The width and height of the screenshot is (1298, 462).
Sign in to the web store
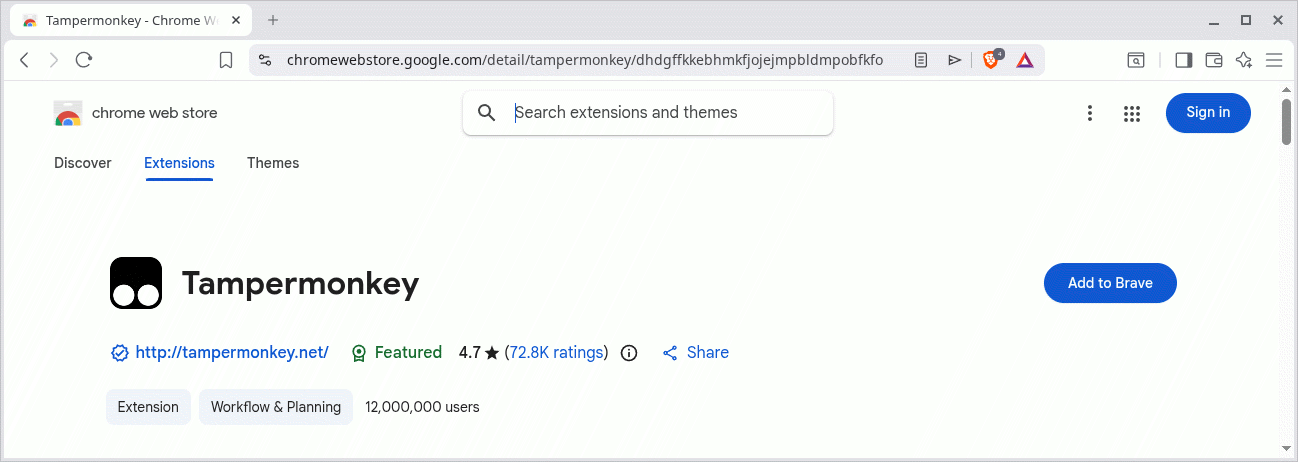(1208, 113)
